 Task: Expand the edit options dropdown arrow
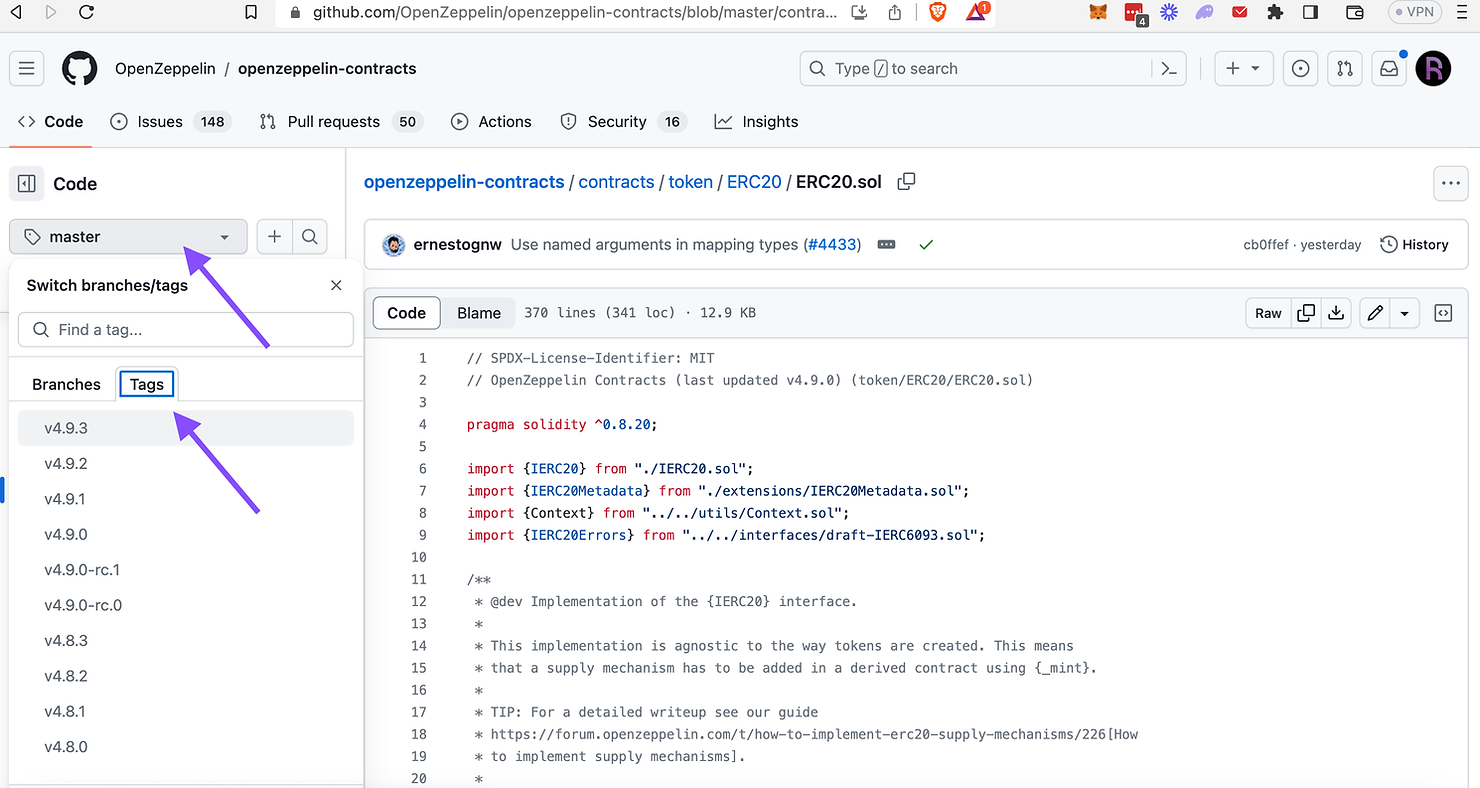pos(1404,313)
